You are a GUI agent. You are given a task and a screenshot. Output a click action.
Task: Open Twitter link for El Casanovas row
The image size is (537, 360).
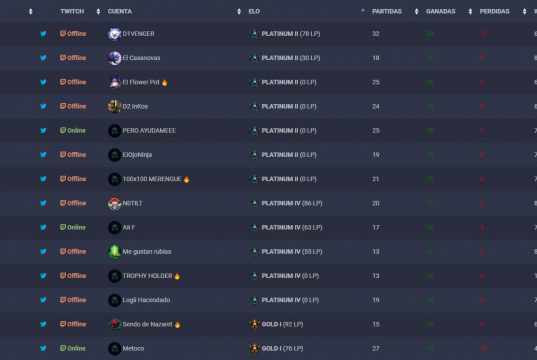[x=43, y=58]
